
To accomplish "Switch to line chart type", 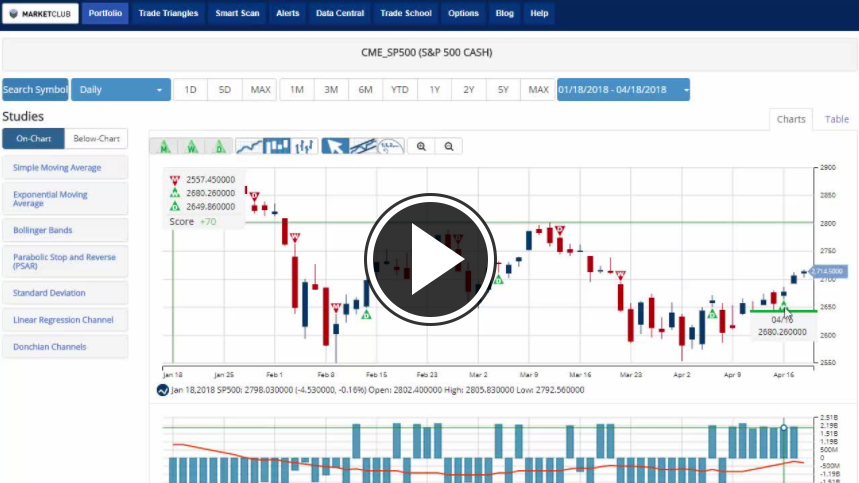I will [x=249, y=146].
